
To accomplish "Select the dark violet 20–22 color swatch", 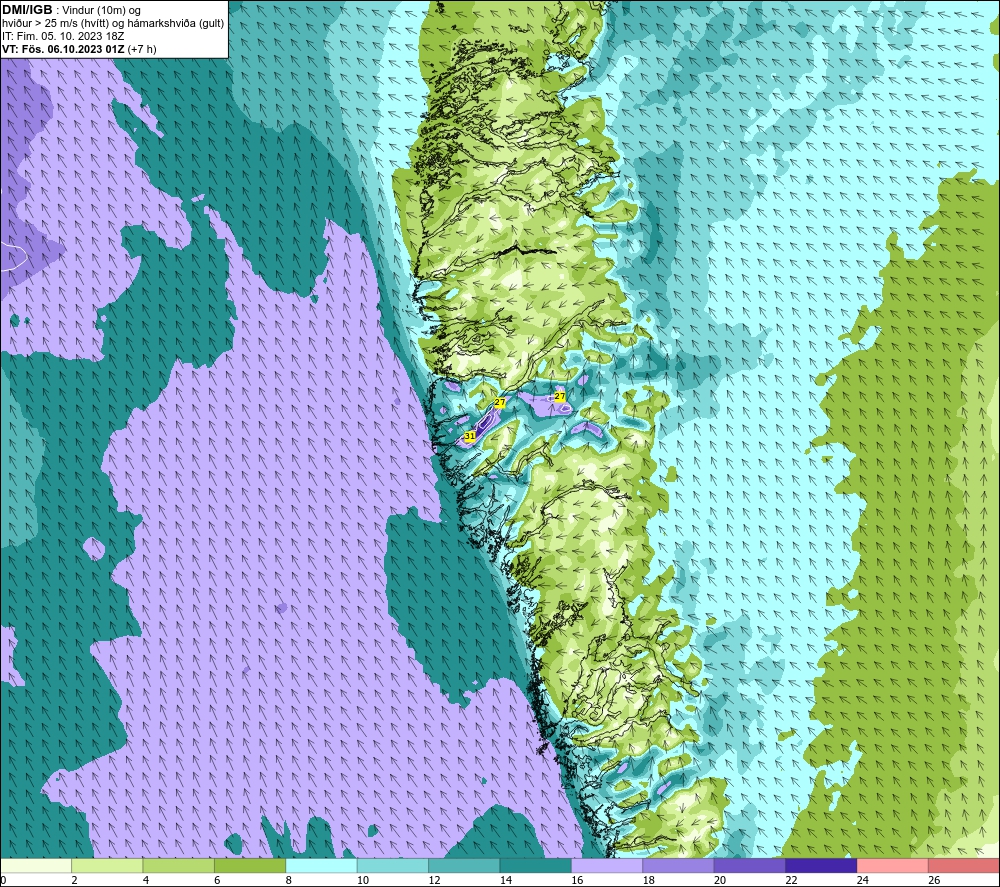I will pyautogui.click(x=750, y=865).
